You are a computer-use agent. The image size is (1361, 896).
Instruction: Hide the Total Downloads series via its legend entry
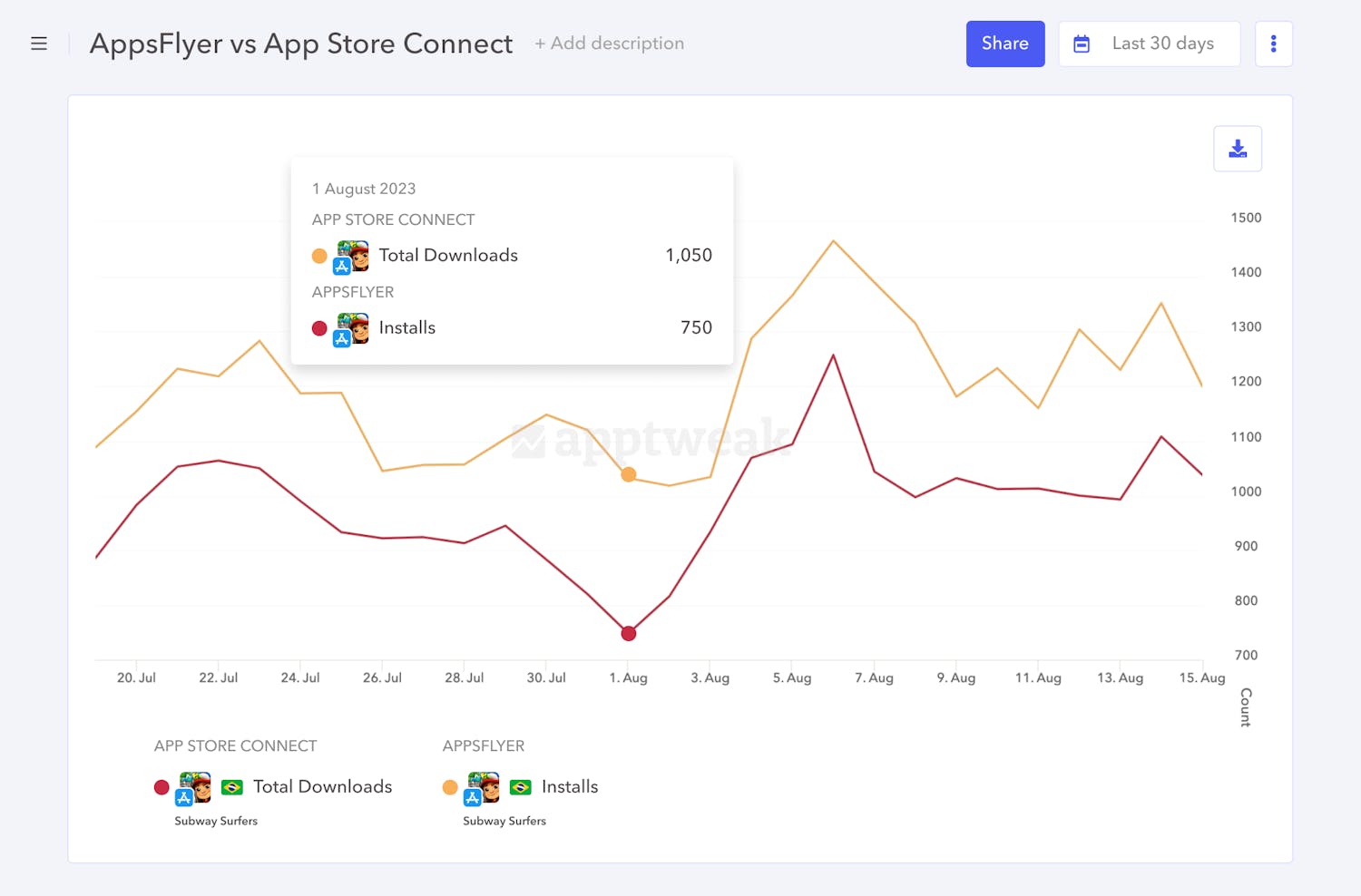pos(322,786)
